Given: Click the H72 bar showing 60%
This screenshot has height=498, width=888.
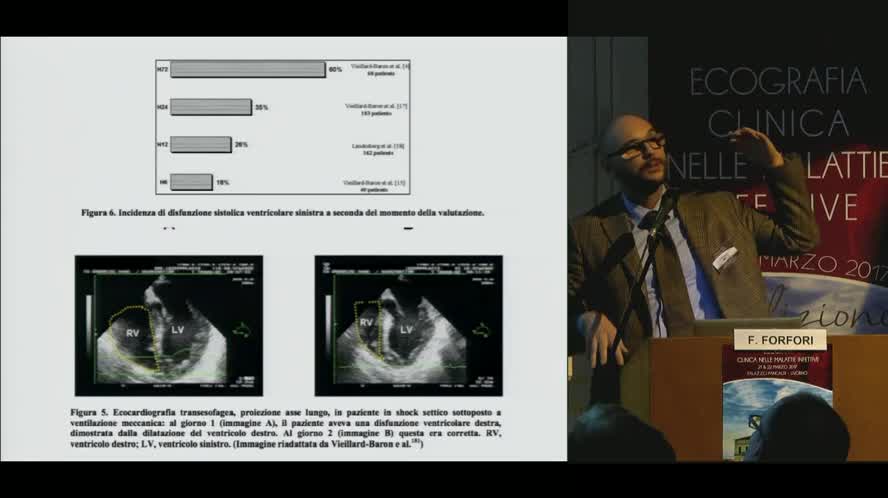Looking at the screenshot, I should [x=248, y=70].
